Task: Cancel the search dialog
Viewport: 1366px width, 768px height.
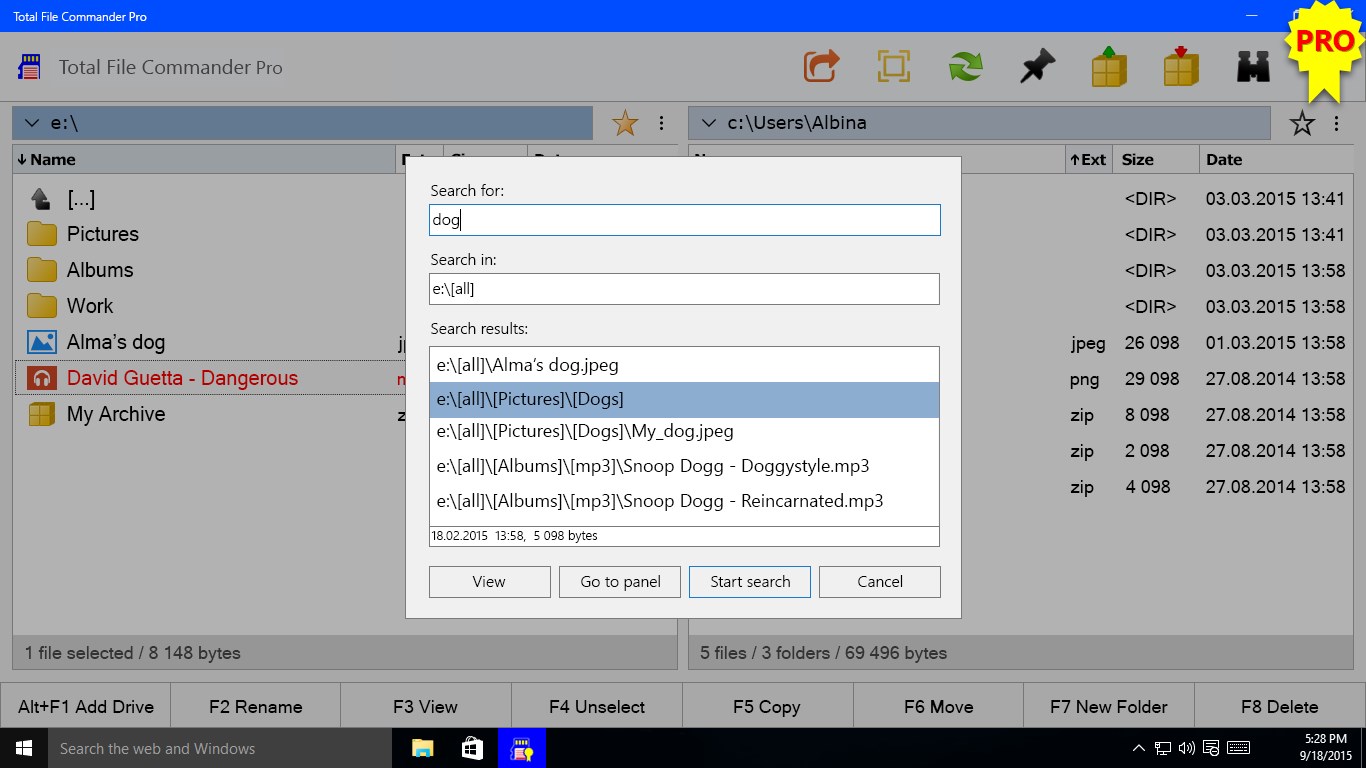Action: coord(880,582)
